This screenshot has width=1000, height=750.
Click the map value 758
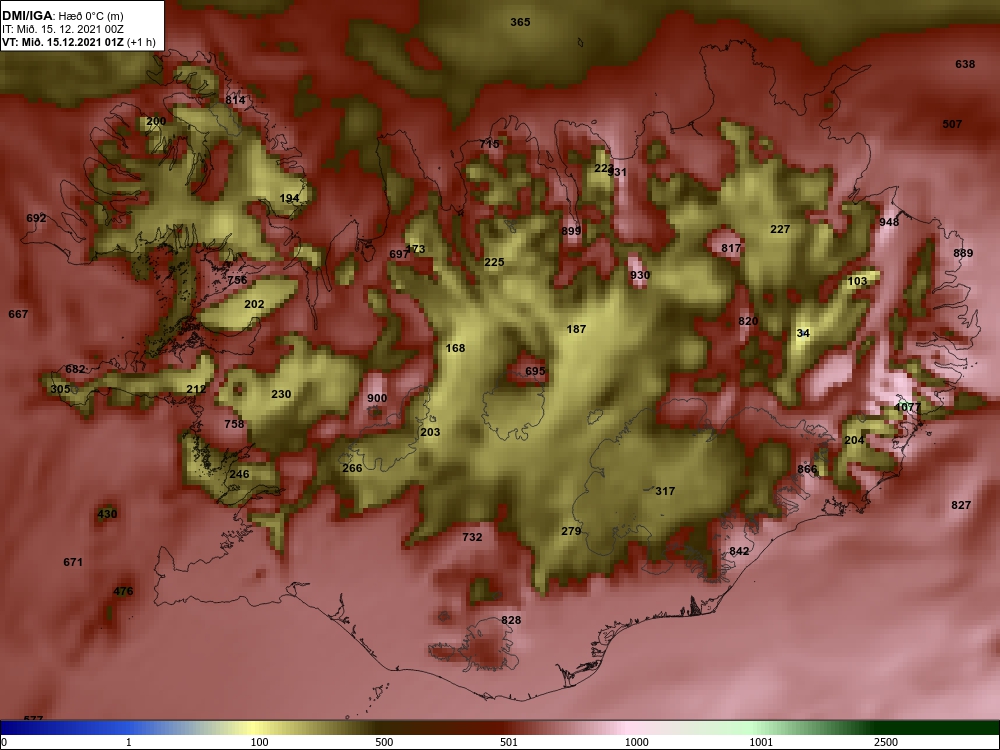[234, 424]
